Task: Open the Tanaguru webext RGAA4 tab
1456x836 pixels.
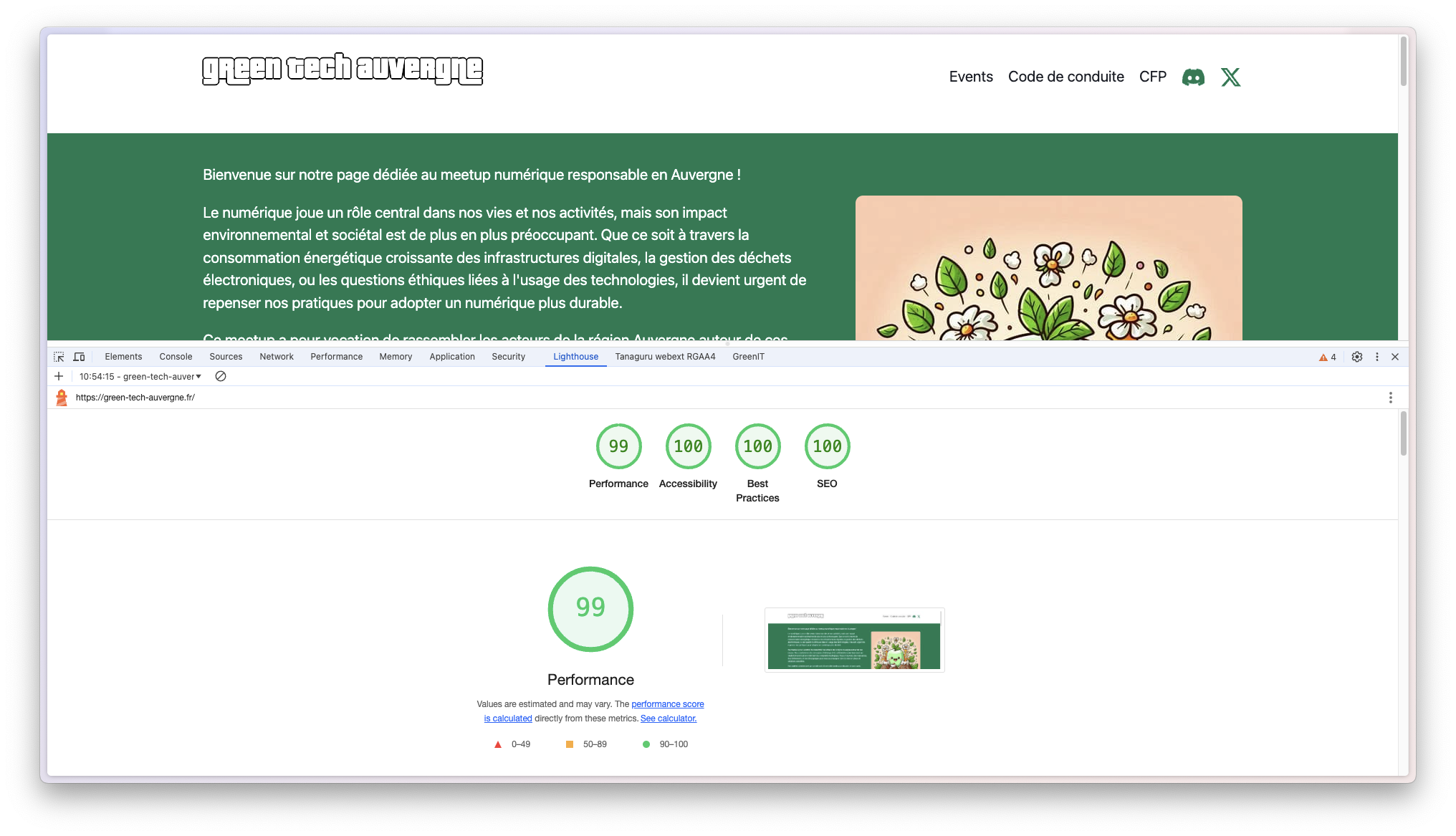Action: coord(665,357)
